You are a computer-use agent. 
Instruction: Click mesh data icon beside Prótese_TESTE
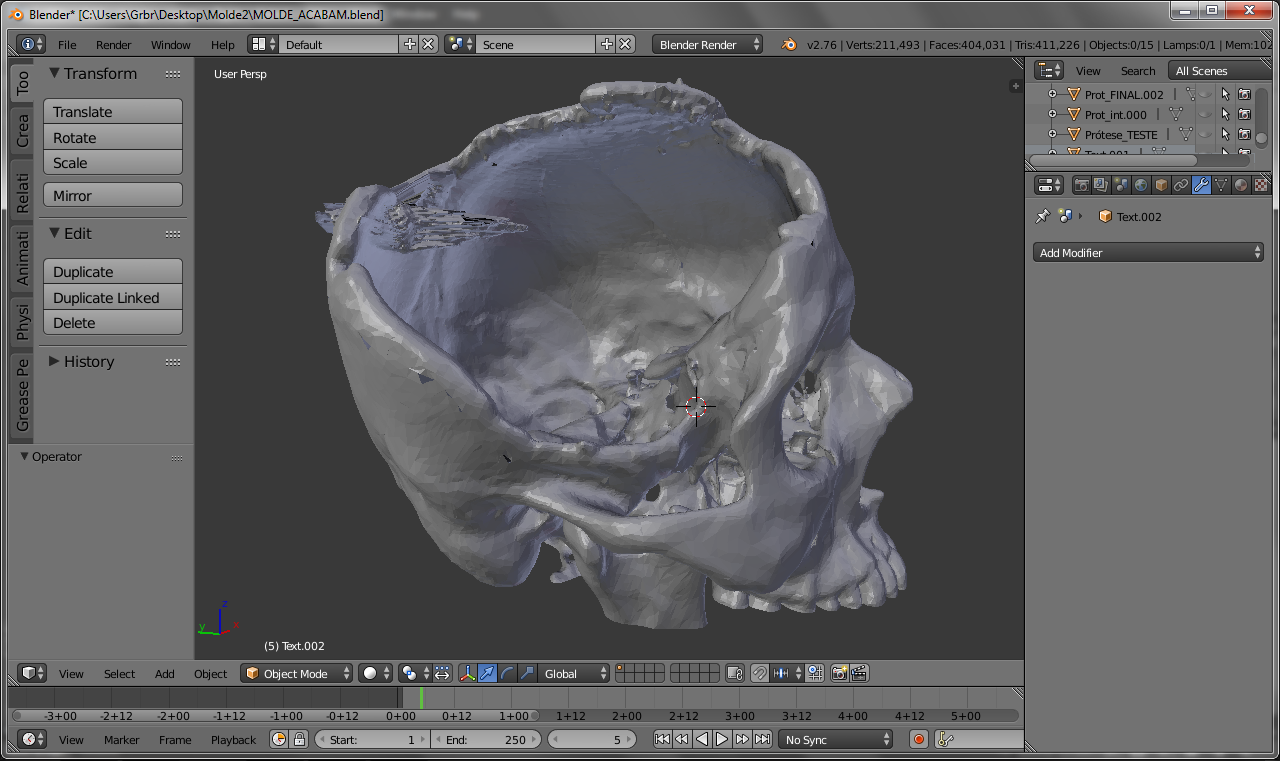coord(1186,134)
